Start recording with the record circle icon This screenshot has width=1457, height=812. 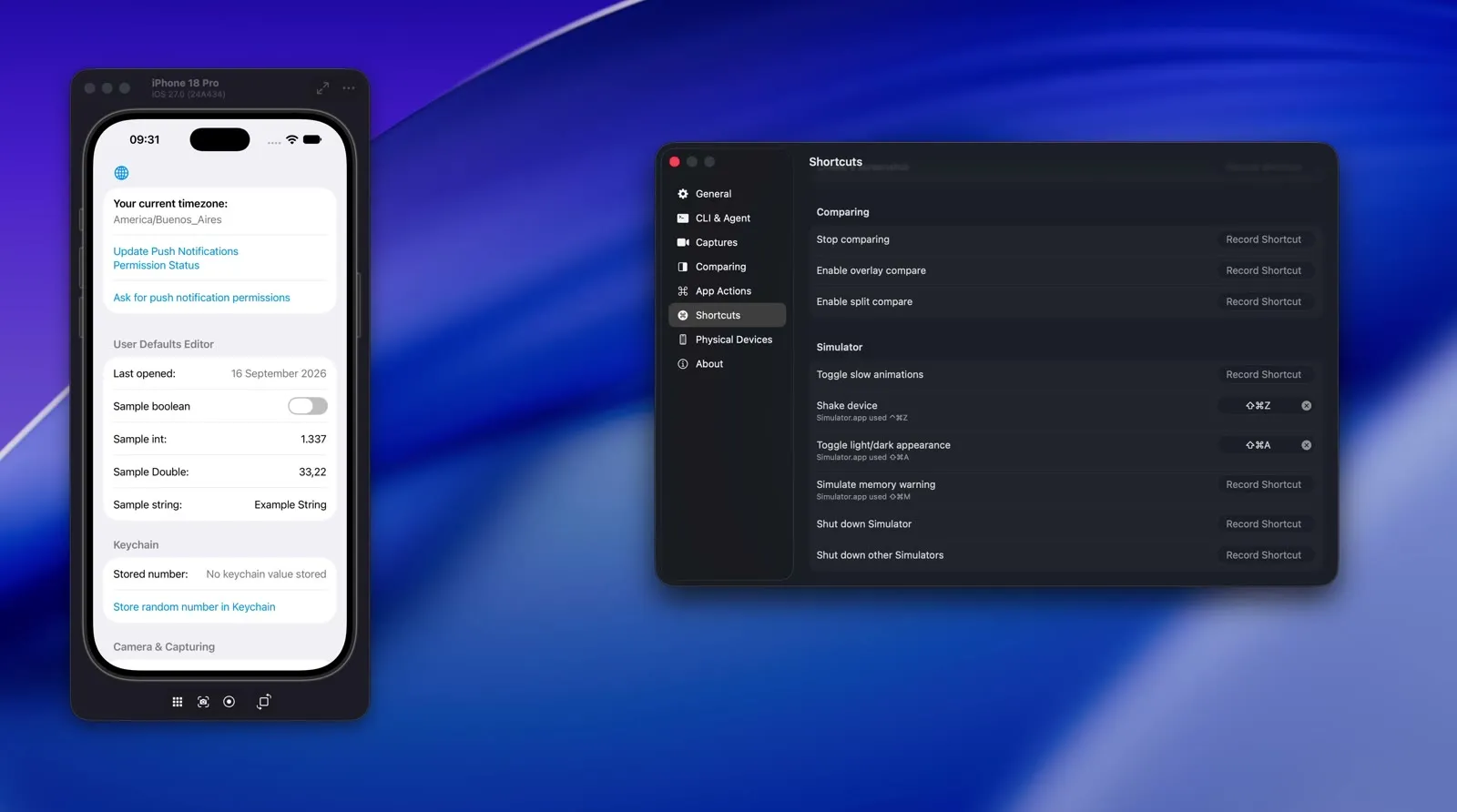[229, 702]
